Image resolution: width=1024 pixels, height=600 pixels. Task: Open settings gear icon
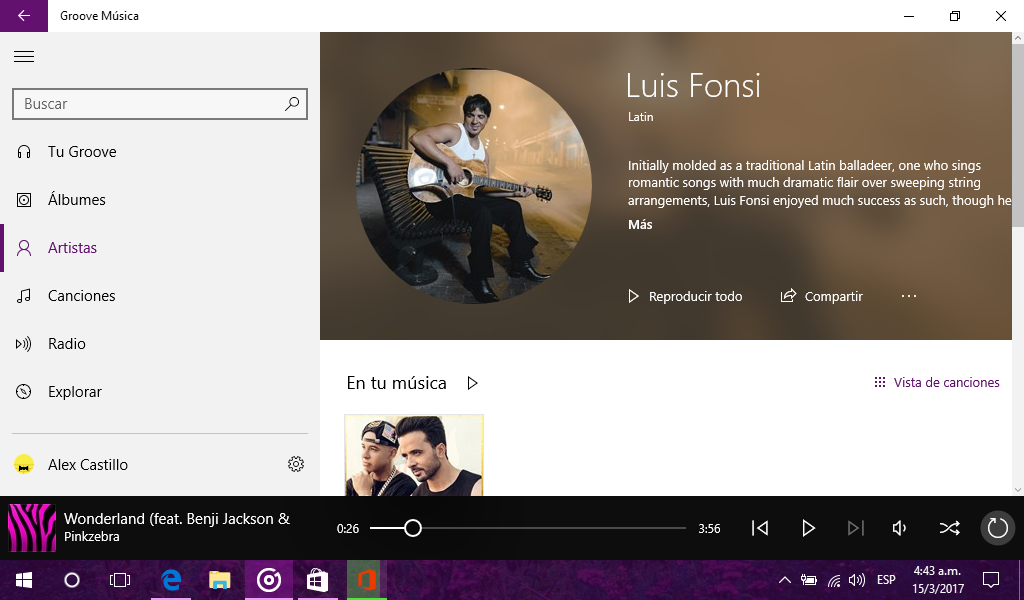pos(296,464)
